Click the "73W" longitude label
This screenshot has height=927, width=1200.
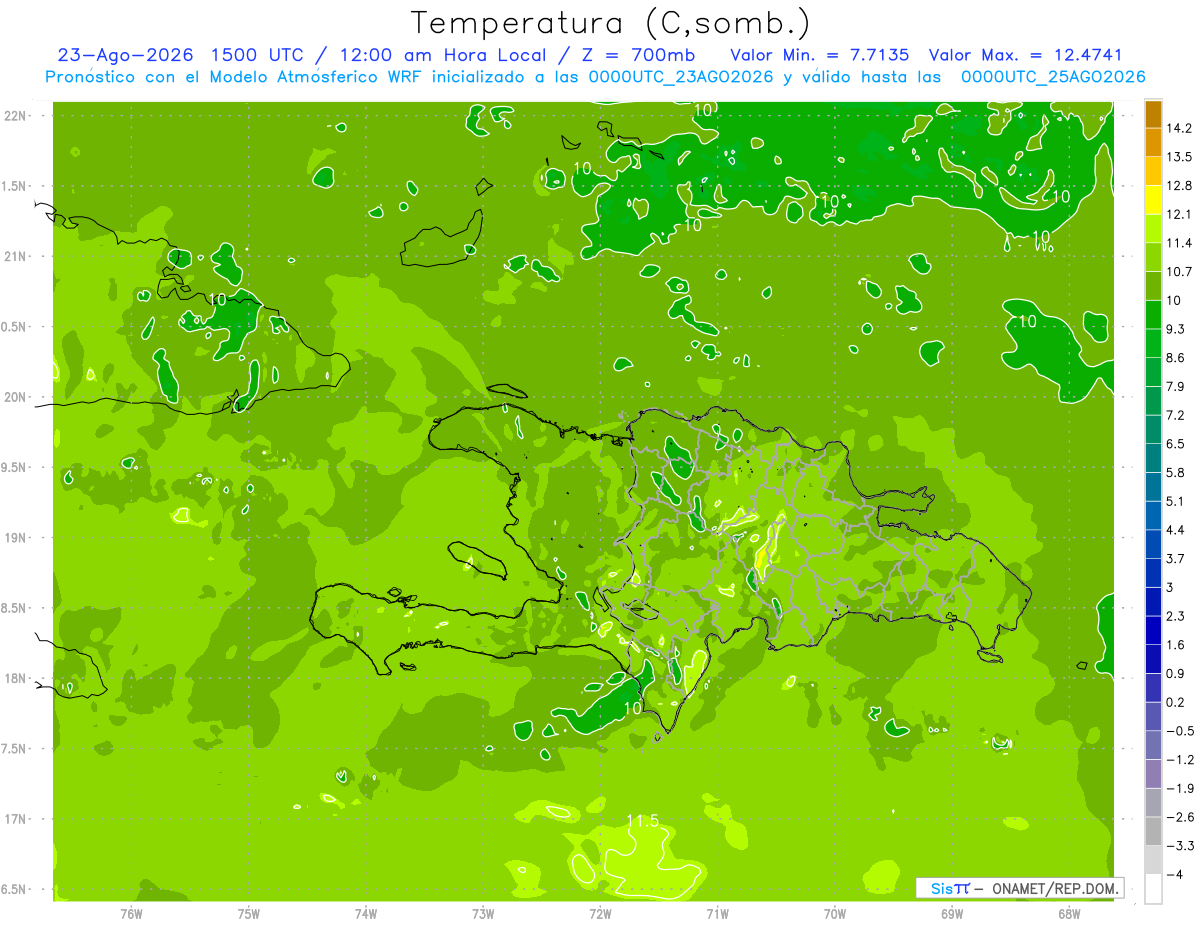coord(483,914)
